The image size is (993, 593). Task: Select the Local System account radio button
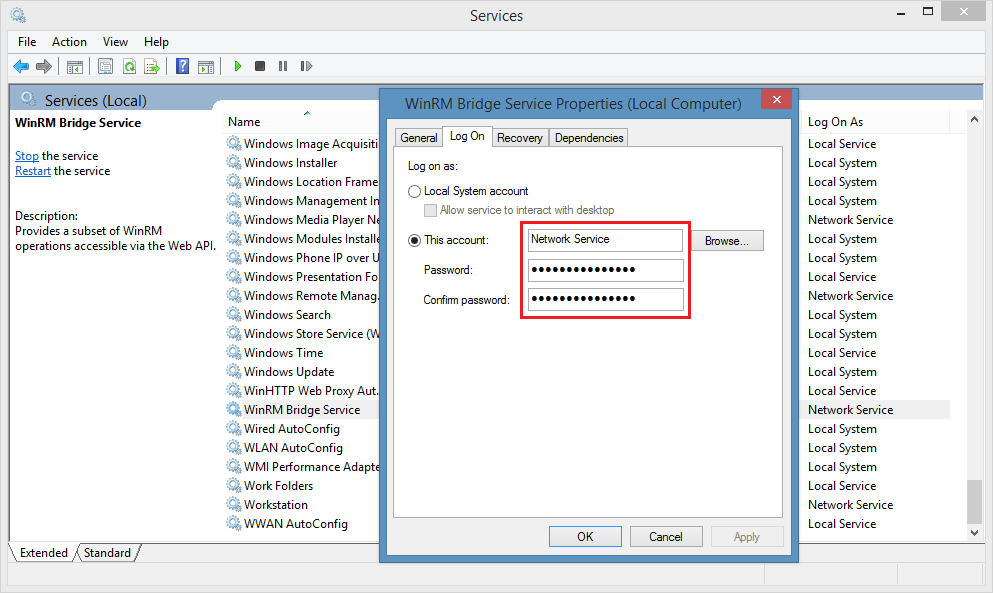[414, 191]
